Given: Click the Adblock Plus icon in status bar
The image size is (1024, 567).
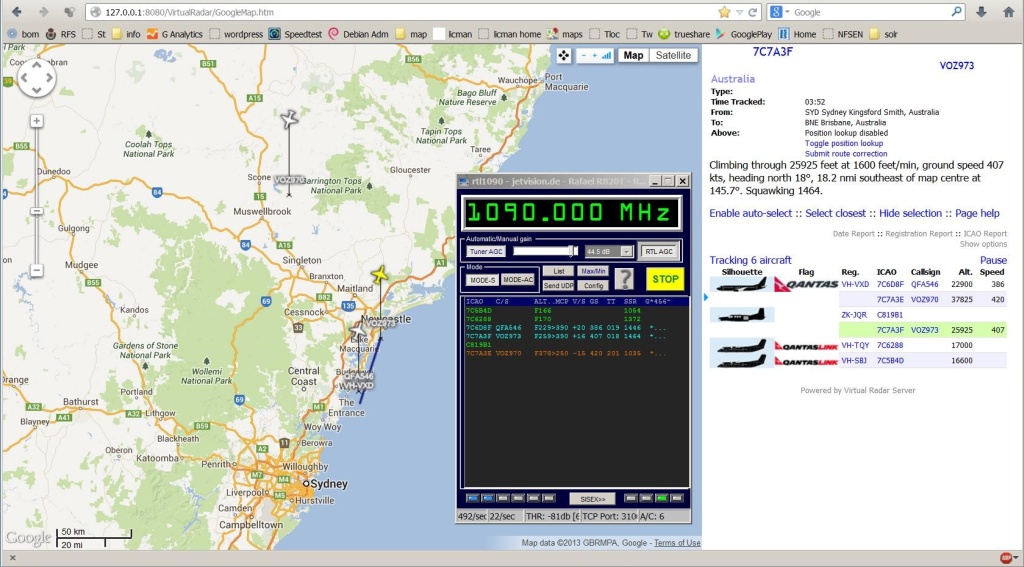Looking at the screenshot, I should pos(1006,559).
